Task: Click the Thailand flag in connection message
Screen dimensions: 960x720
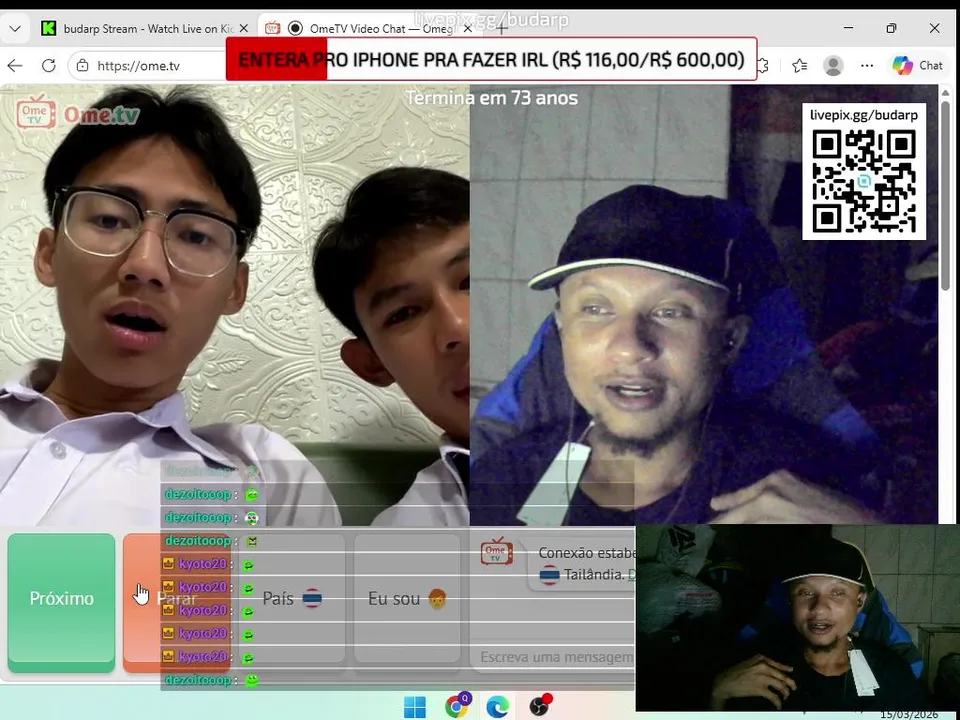Action: tap(549, 575)
